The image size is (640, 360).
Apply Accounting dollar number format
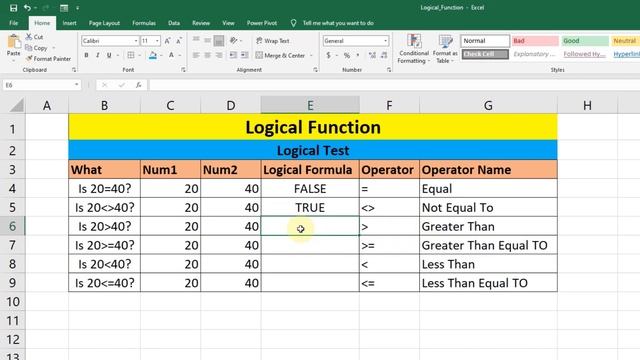coord(328,55)
